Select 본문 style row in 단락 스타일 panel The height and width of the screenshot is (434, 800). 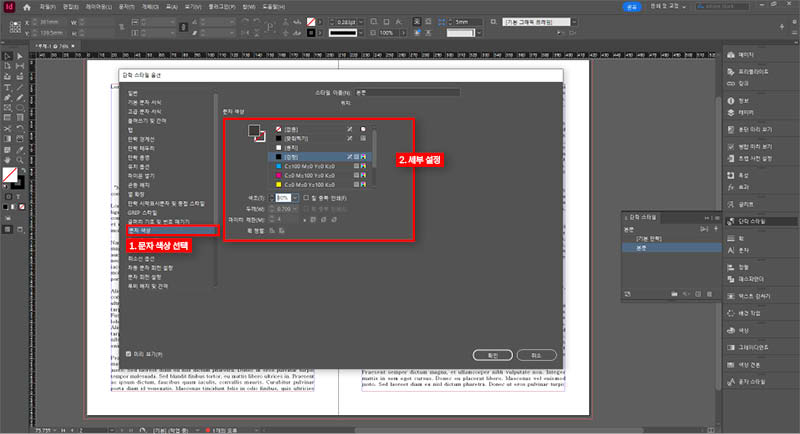(x=671, y=248)
